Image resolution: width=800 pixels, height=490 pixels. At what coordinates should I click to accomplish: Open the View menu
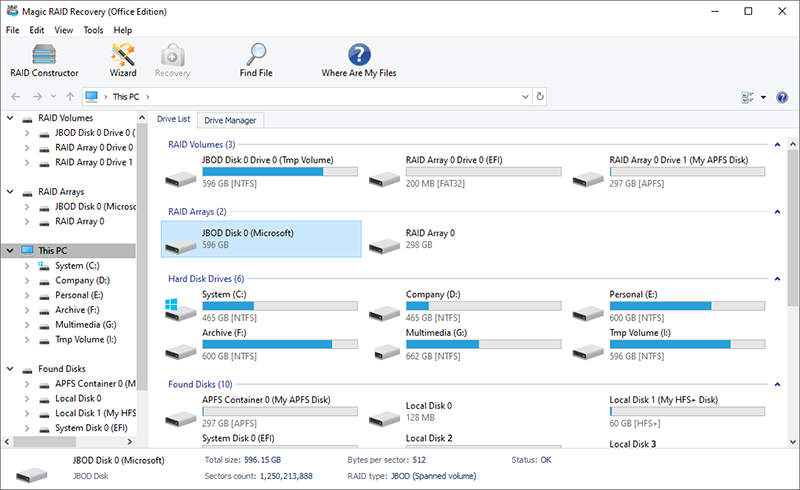(64, 30)
